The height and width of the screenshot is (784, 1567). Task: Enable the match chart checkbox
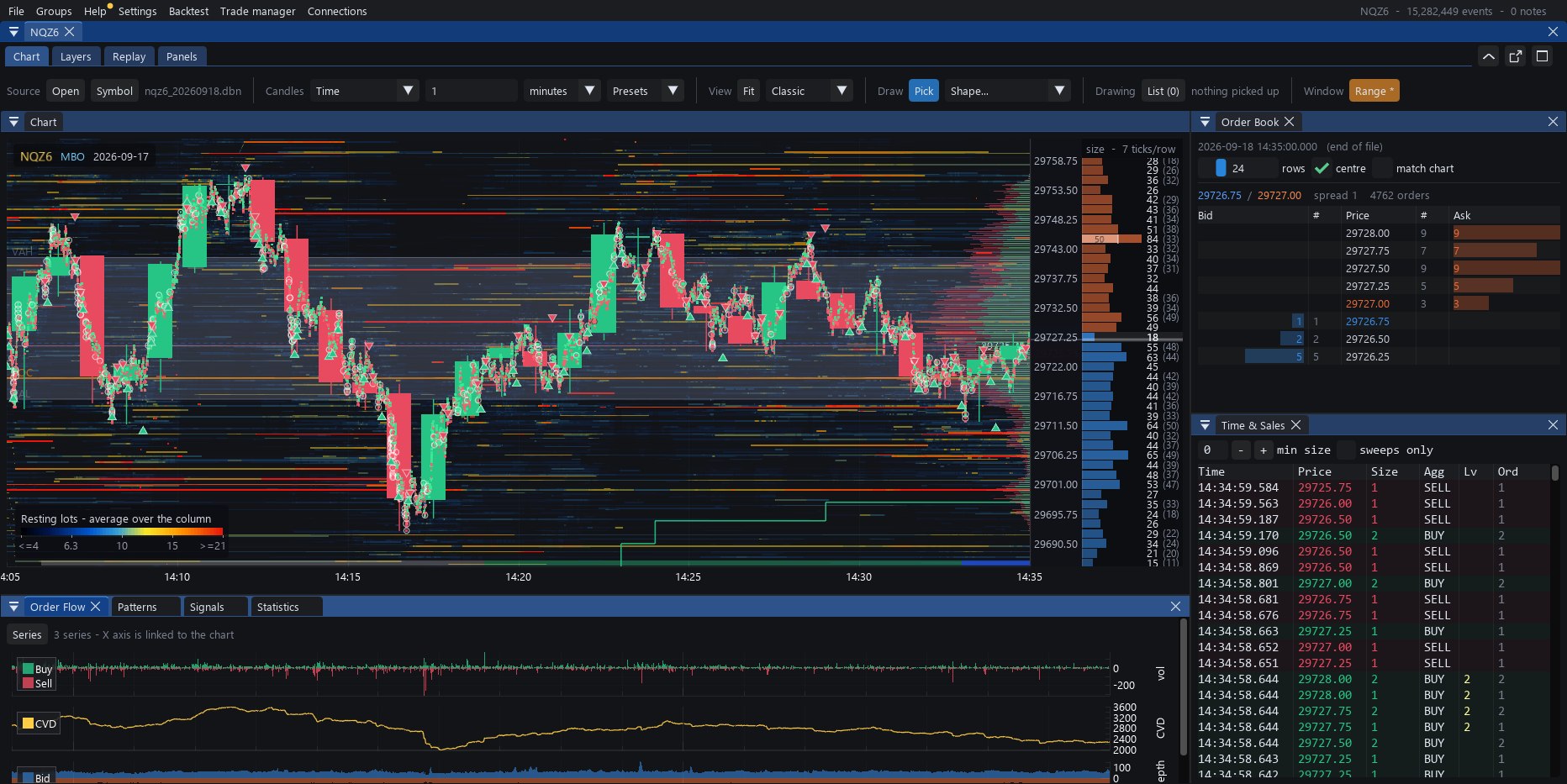click(x=1382, y=168)
